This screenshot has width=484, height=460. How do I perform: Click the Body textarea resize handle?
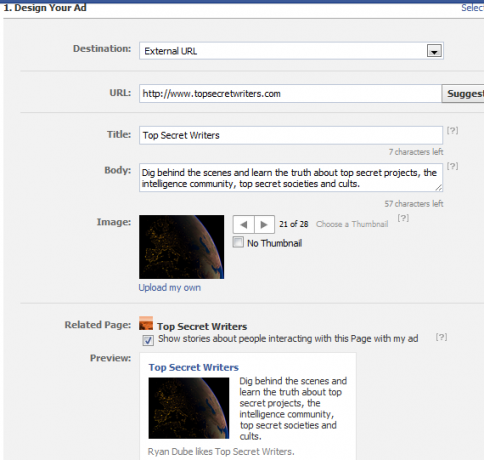pos(439,188)
